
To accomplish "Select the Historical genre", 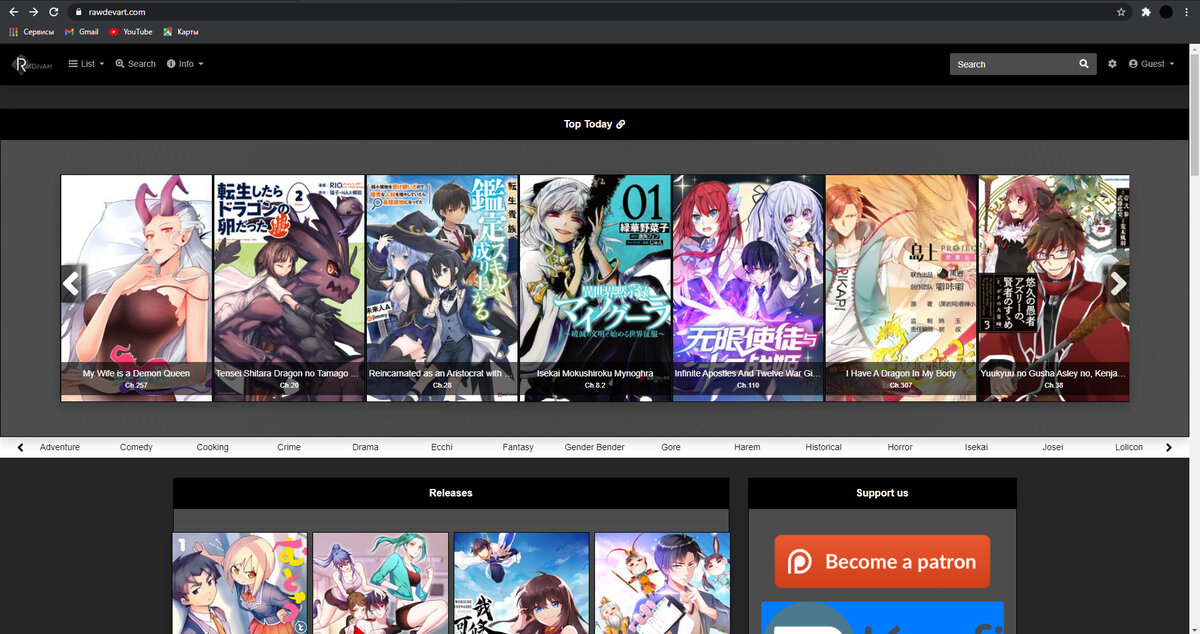I will click(x=824, y=447).
